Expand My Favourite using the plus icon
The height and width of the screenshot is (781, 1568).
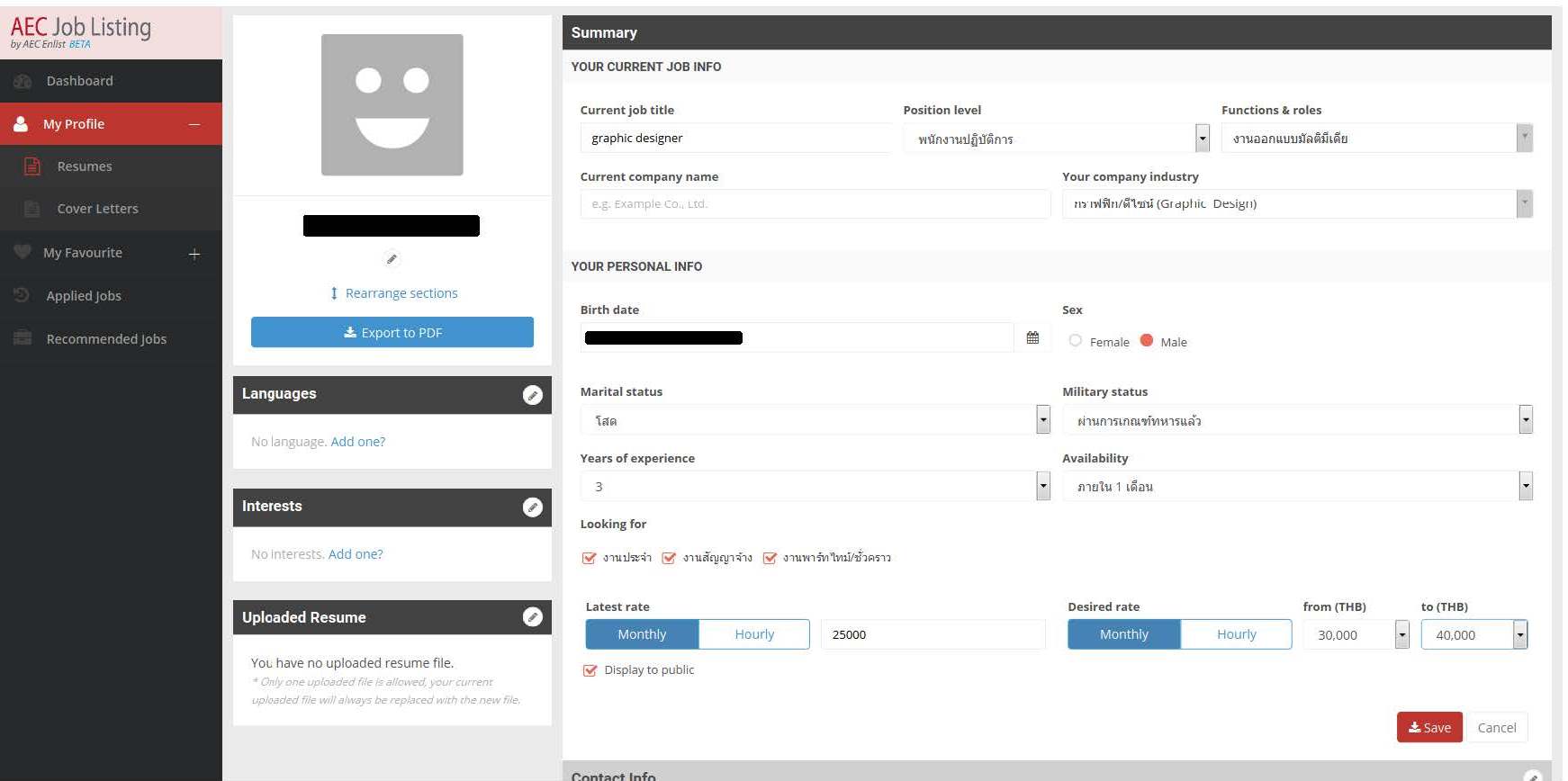194,254
